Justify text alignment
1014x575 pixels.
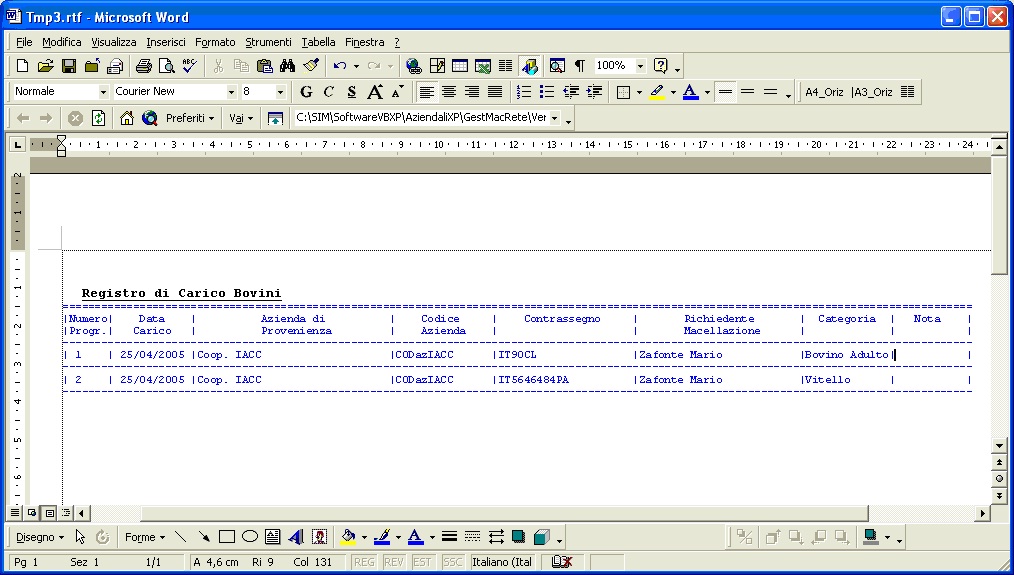pyautogui.click(x=495, y=92)
